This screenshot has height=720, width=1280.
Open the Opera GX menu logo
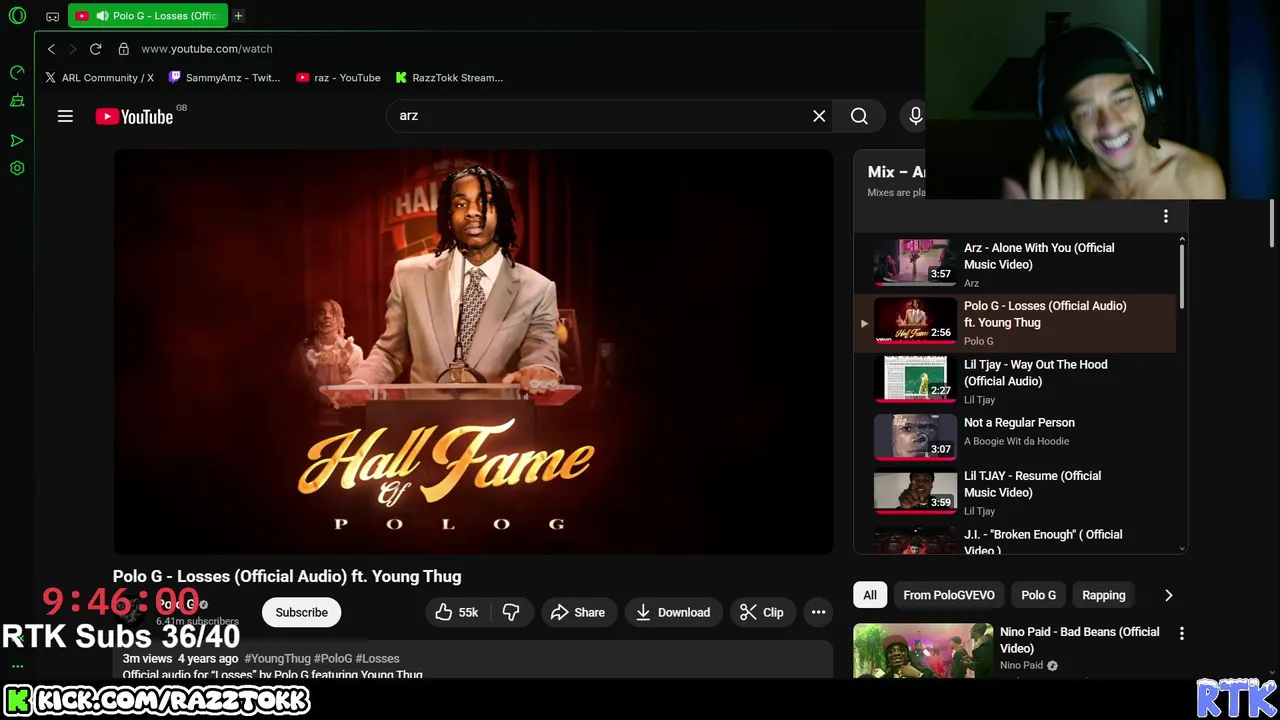tap(17, 16)
